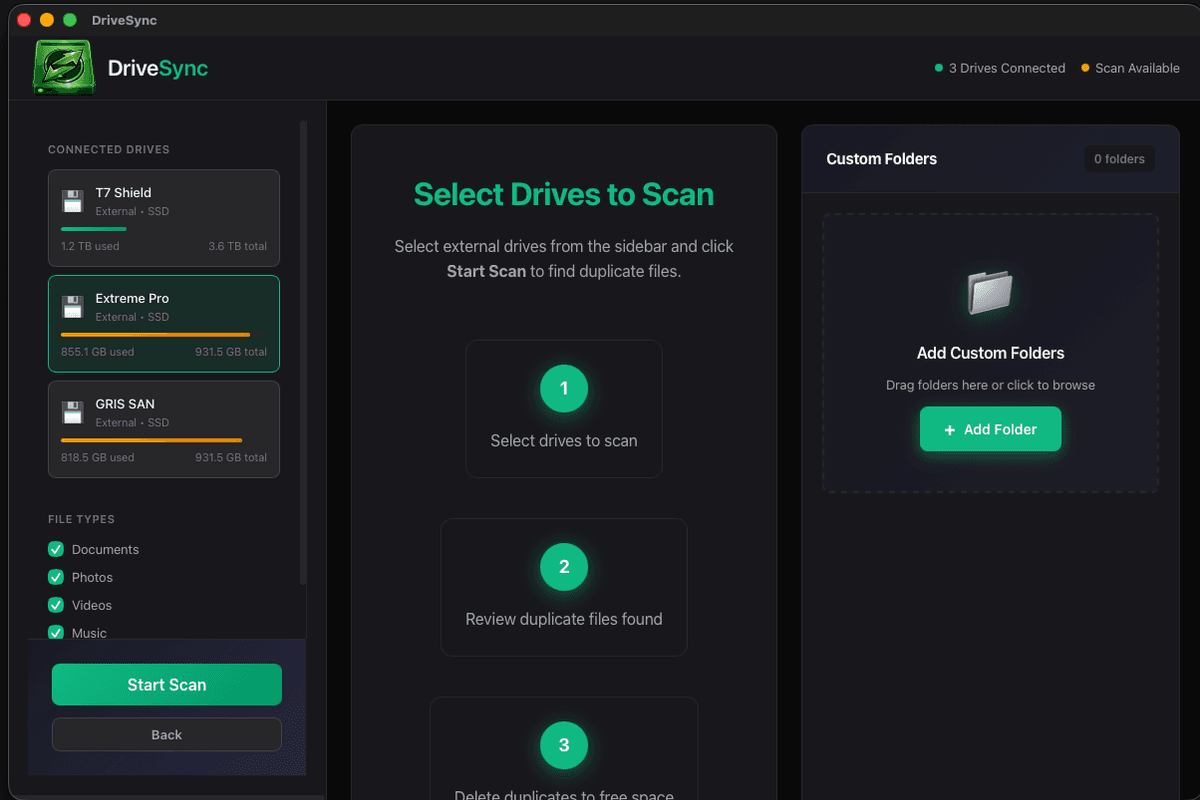This screenshot has height=800, width=1200.
Task: Click the drive icon on GRIS SAN
Action: pyautogui.click(x=72, y=411)
